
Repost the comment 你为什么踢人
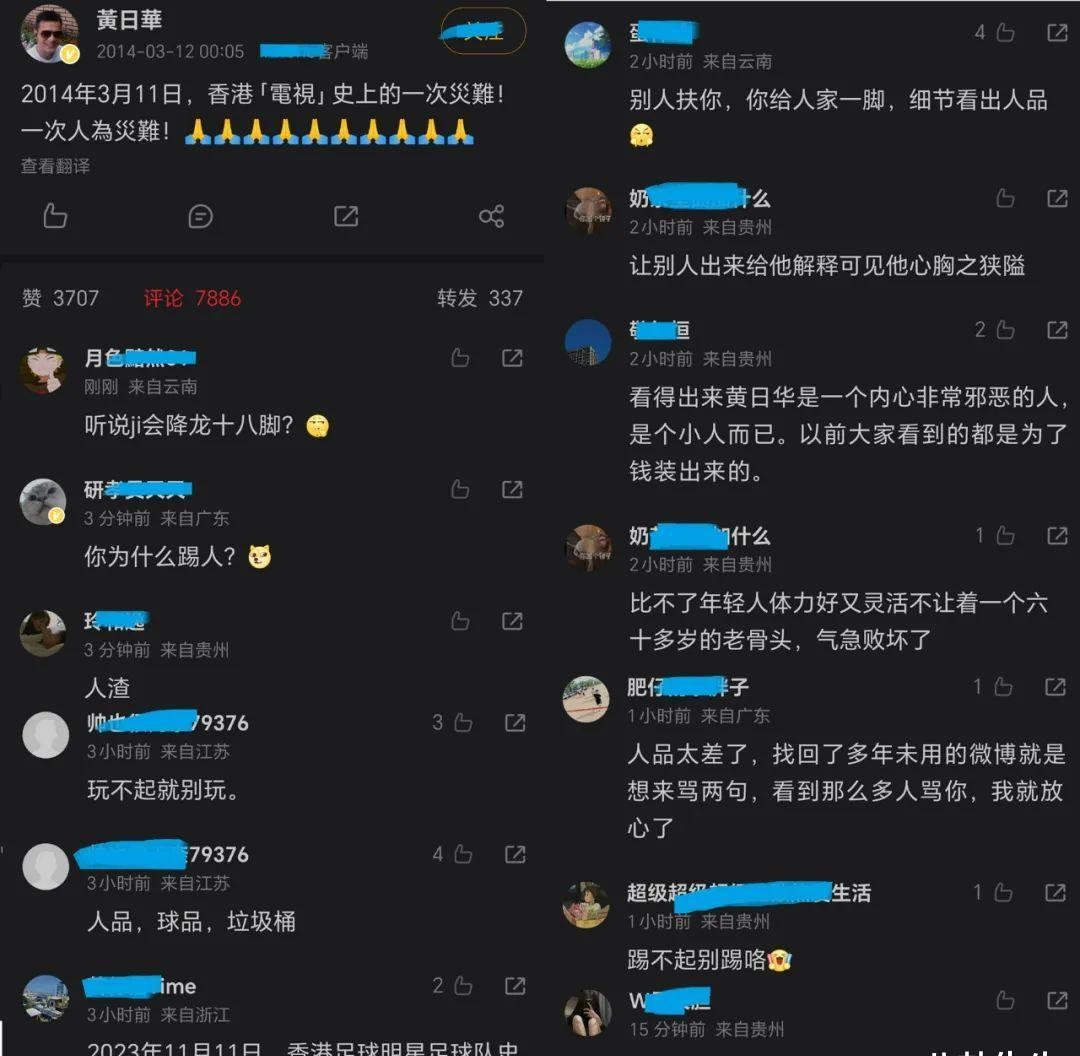click(x=512, y=489)
